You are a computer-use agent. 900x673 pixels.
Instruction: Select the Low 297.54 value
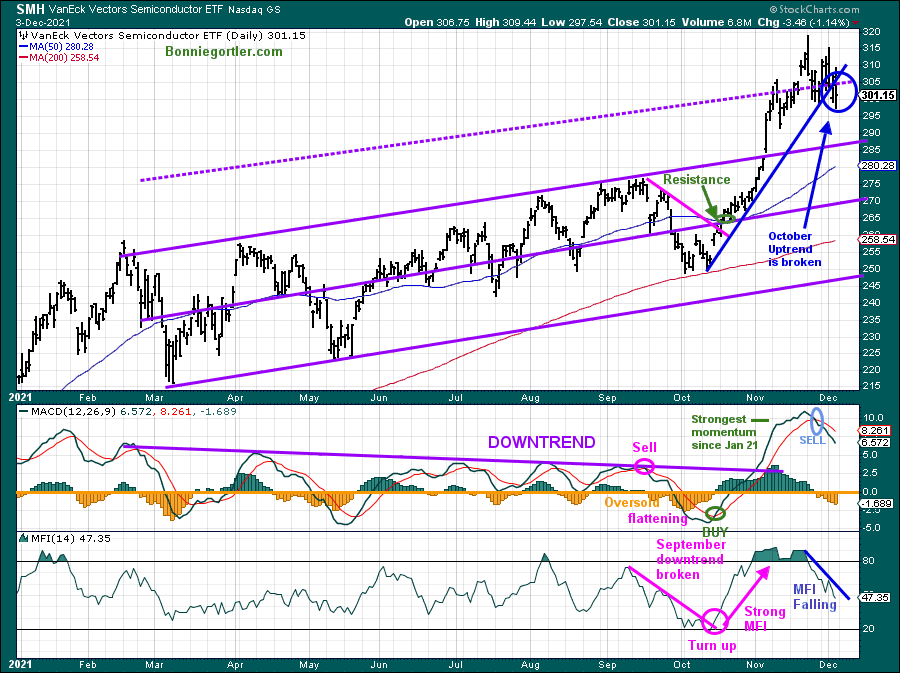571,22
